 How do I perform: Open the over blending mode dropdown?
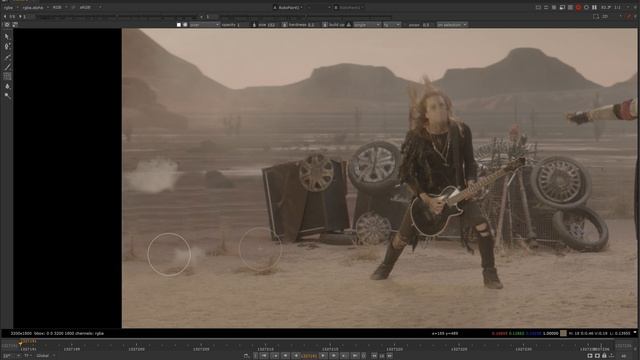[x=204, y=24]
